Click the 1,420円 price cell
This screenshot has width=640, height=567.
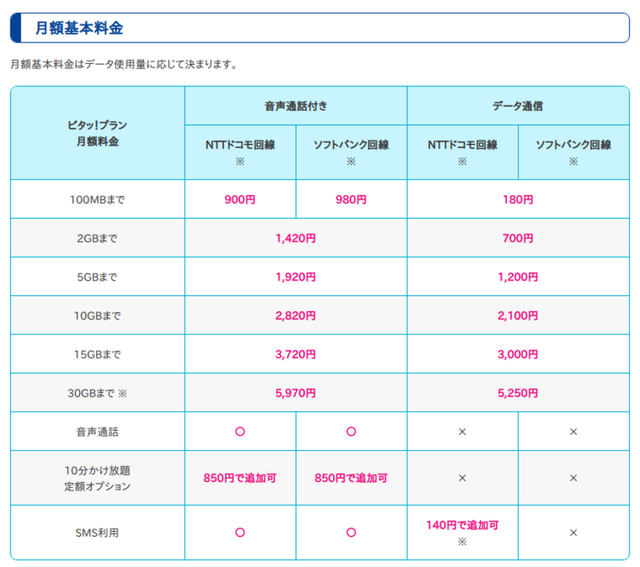(x=296, y=238)
